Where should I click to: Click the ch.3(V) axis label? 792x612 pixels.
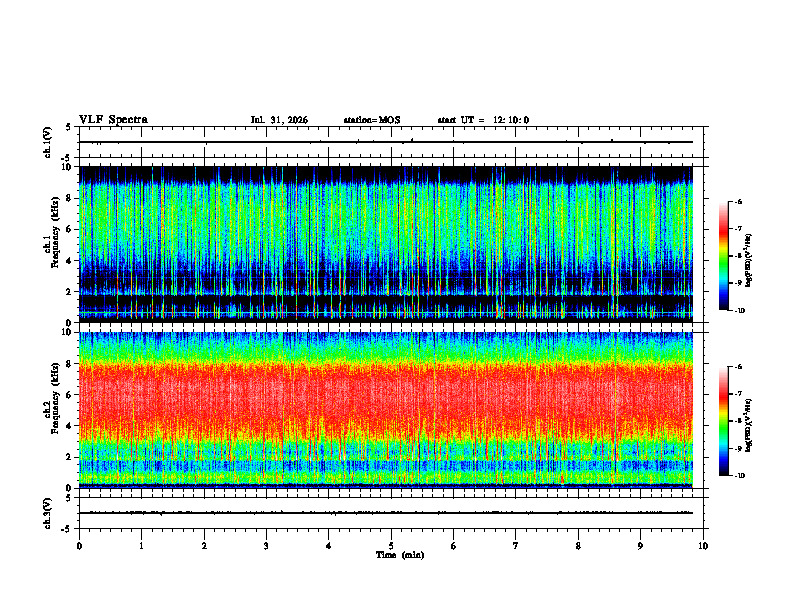[47, 513]
